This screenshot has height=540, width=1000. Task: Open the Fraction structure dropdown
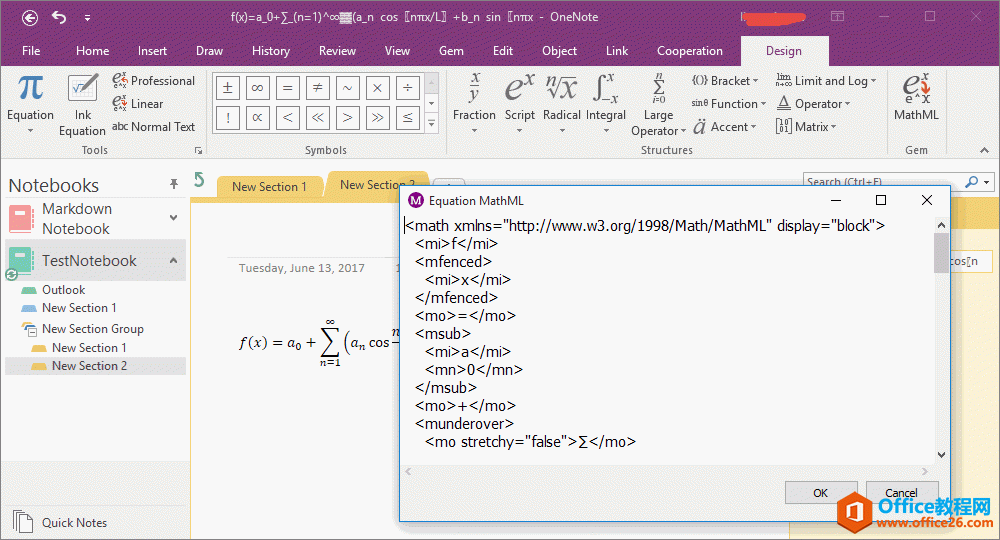[x=474, y=103]
